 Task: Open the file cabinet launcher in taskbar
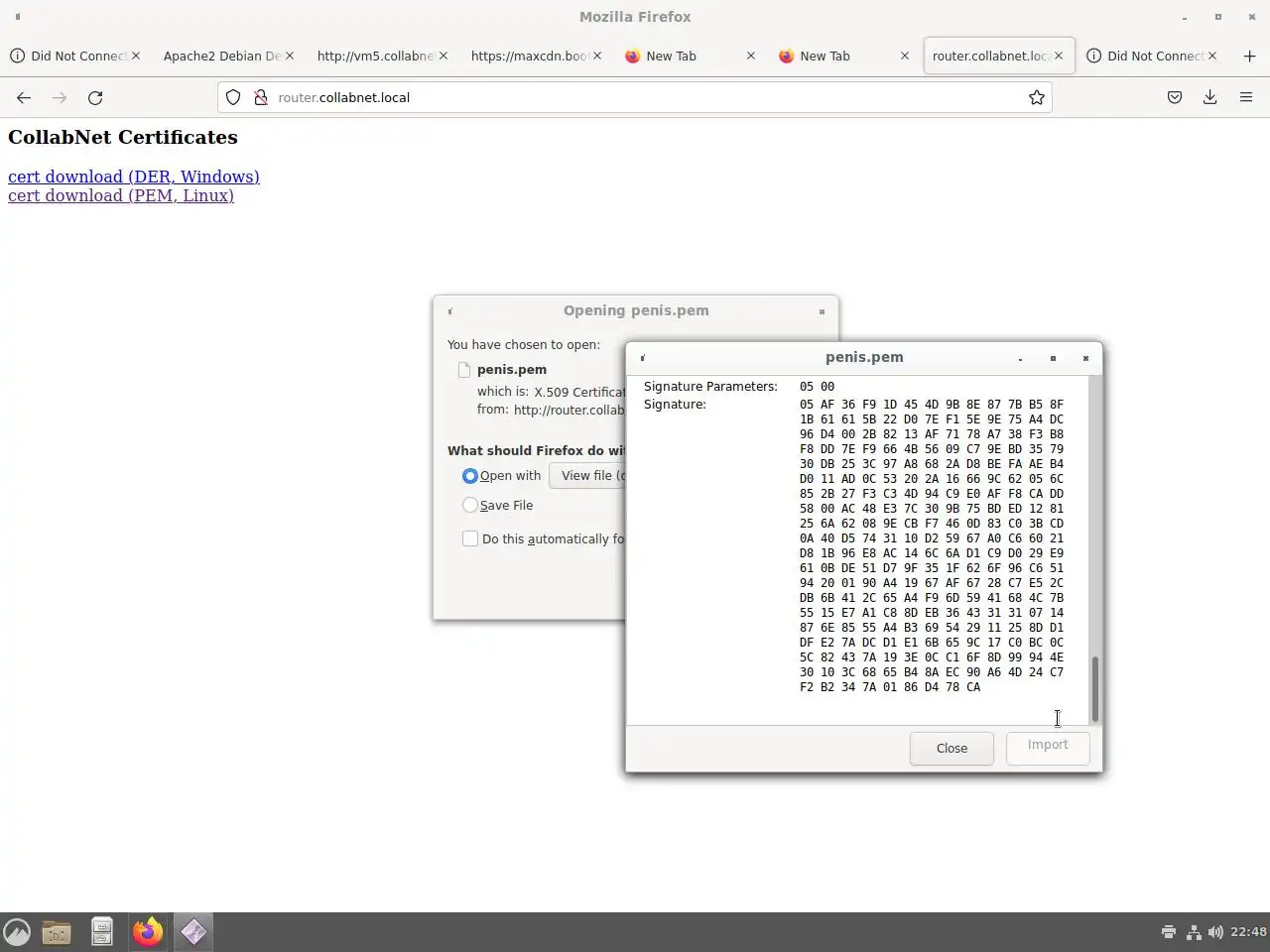pyautogui.click(x=102, y=932)
